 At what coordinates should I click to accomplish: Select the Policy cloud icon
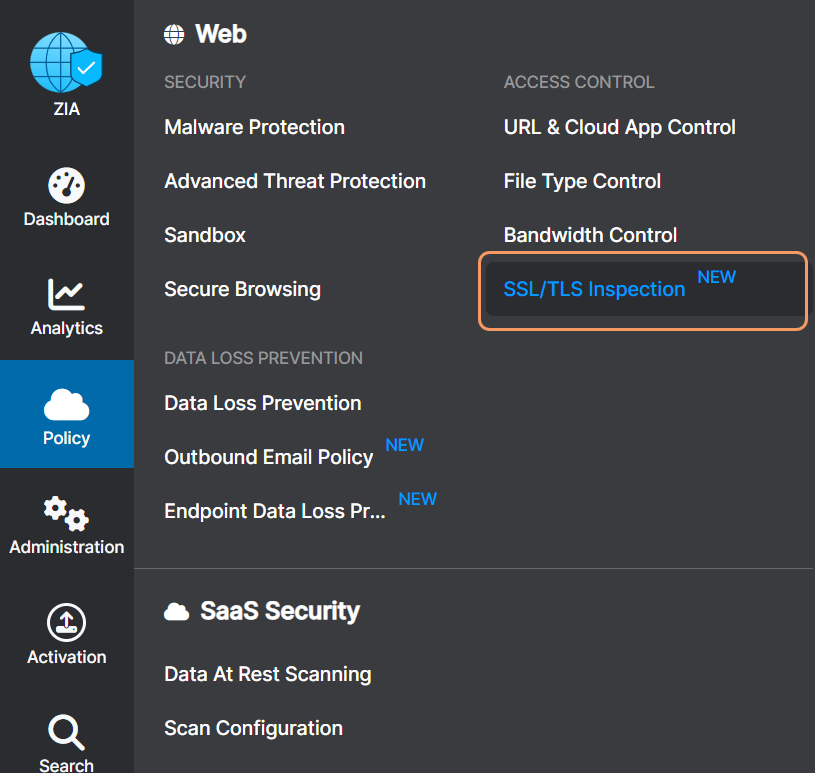click(x=66, y=405)
